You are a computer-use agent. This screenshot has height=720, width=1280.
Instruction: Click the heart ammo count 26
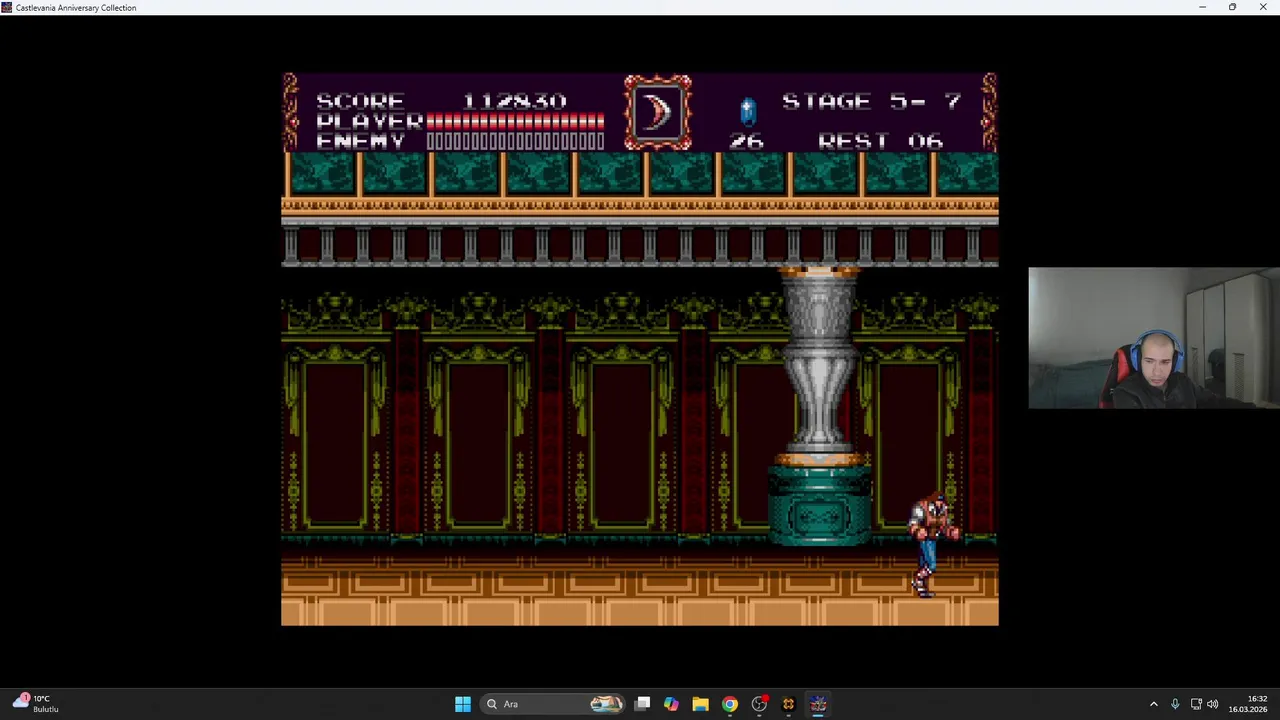point(746,141)
